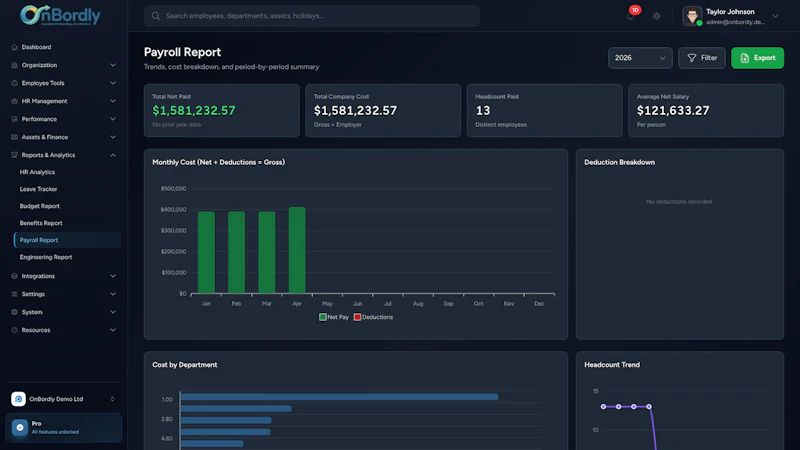Open the Budget Report page
Viewport: 800px width, 450px height.
click(x=40, y=206)
